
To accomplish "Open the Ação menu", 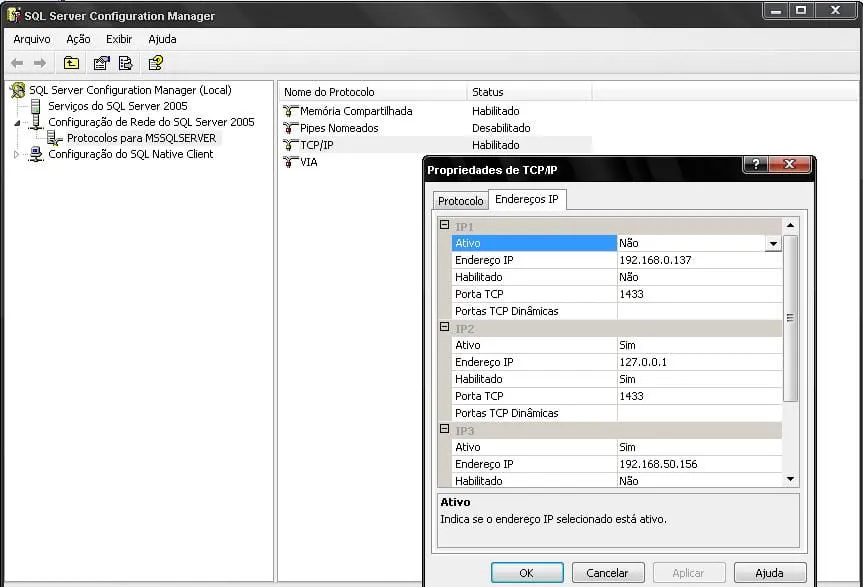I will (78, 39).
